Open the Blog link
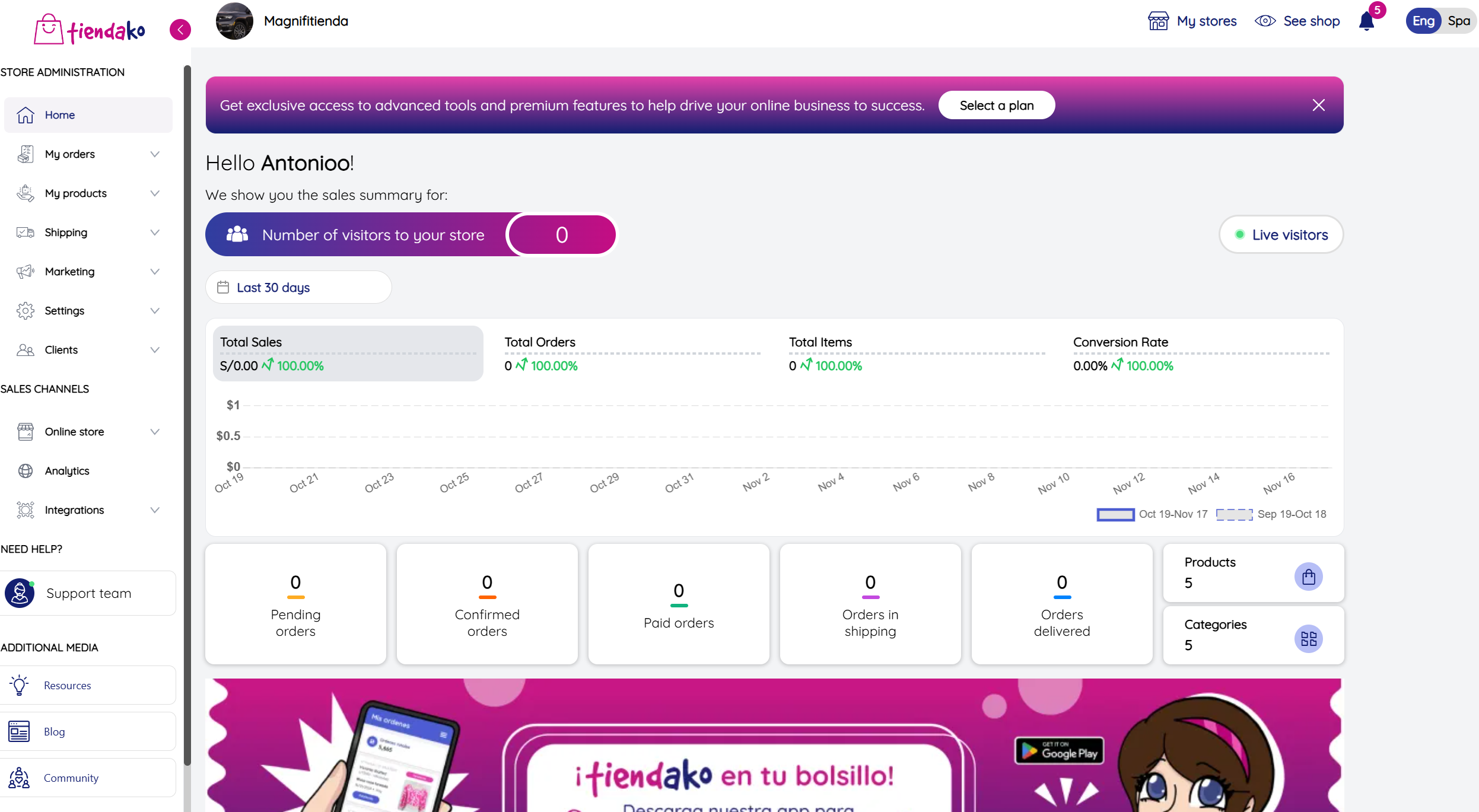The width and height of the screenshot is (1479, 812). coord(88,731)
